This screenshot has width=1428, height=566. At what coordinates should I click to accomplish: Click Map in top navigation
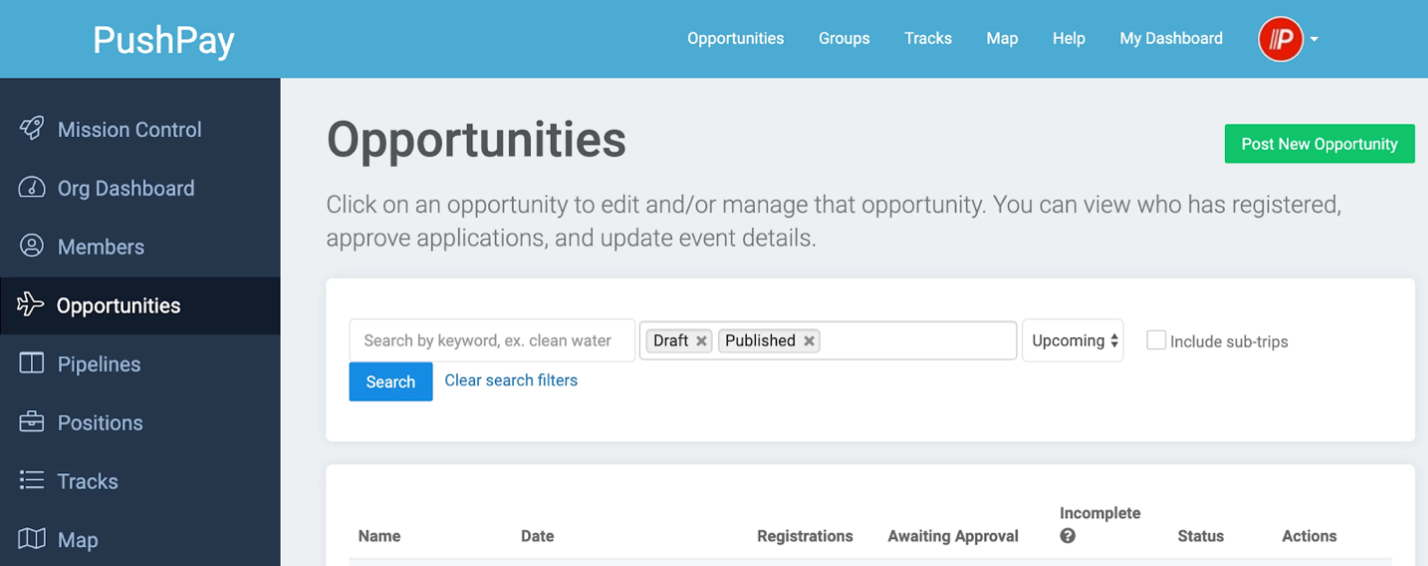click(1002, 39)
